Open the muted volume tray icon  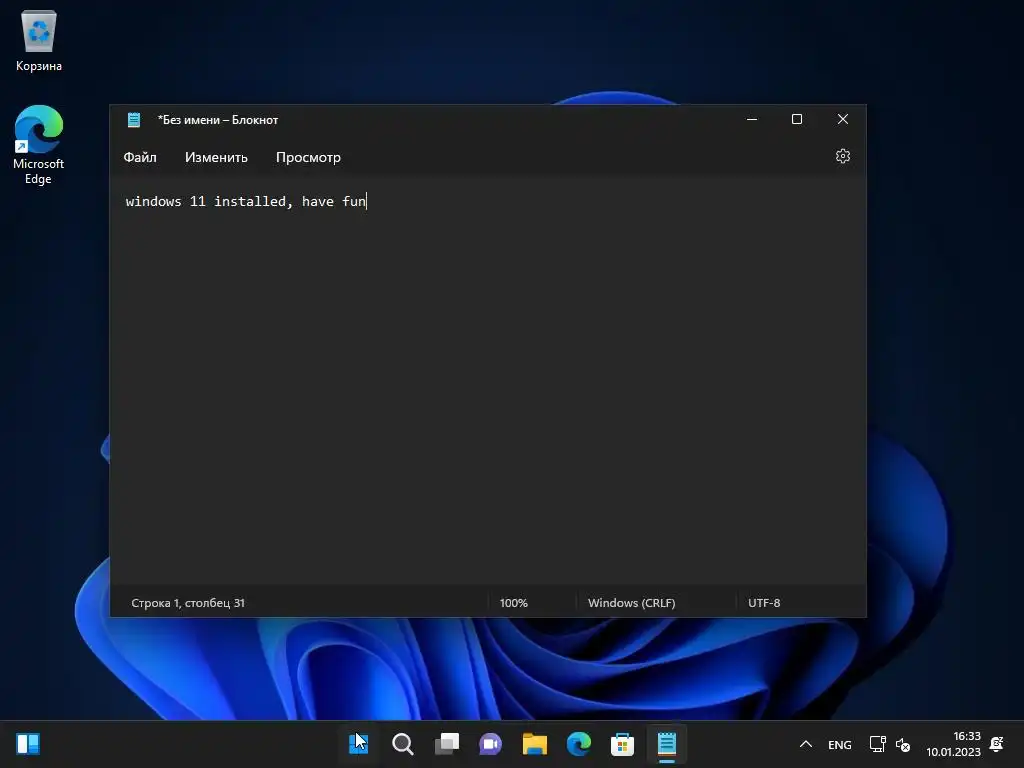[903, 744]
